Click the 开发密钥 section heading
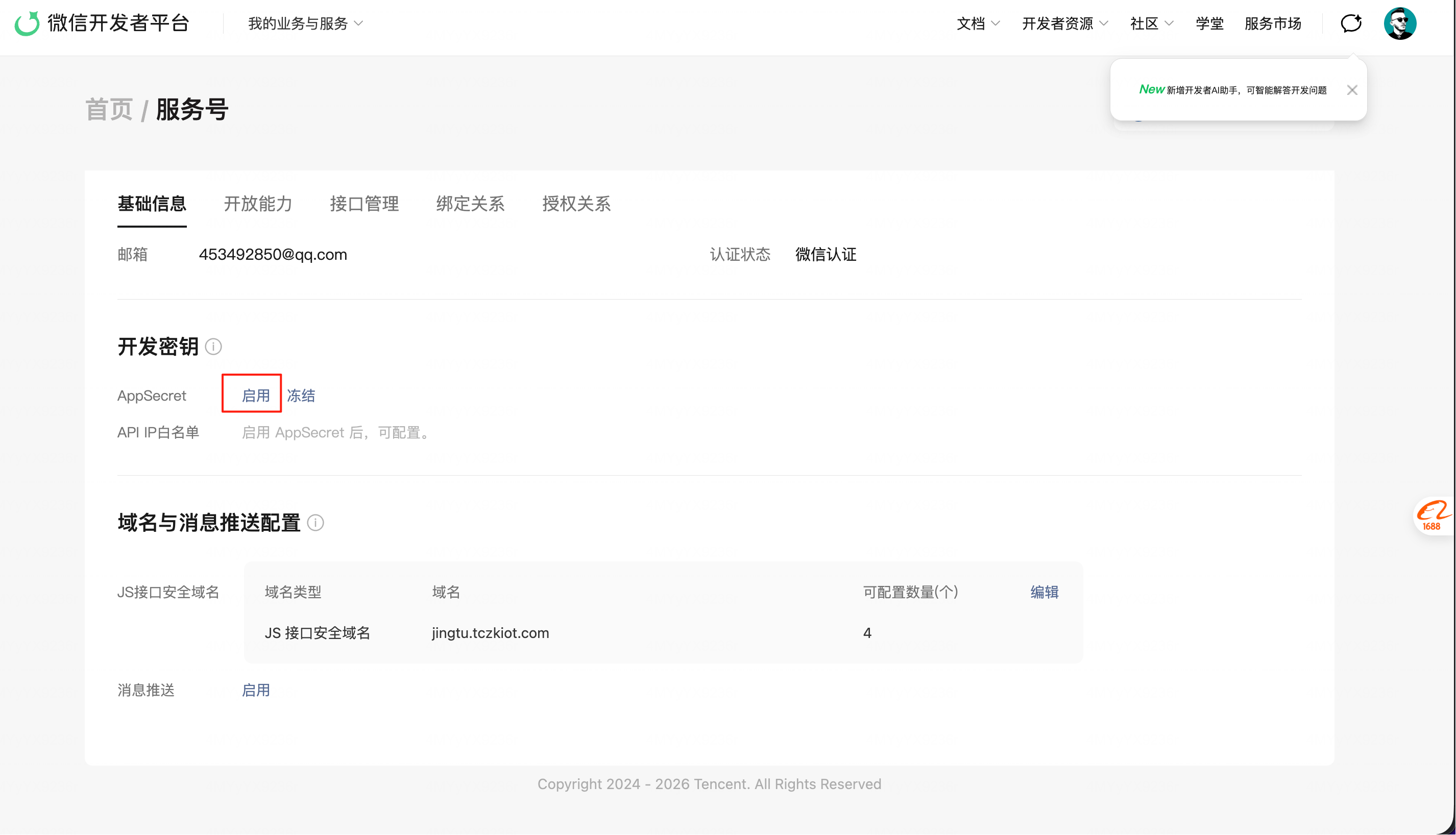The image size is (1456, 835). 158,347
